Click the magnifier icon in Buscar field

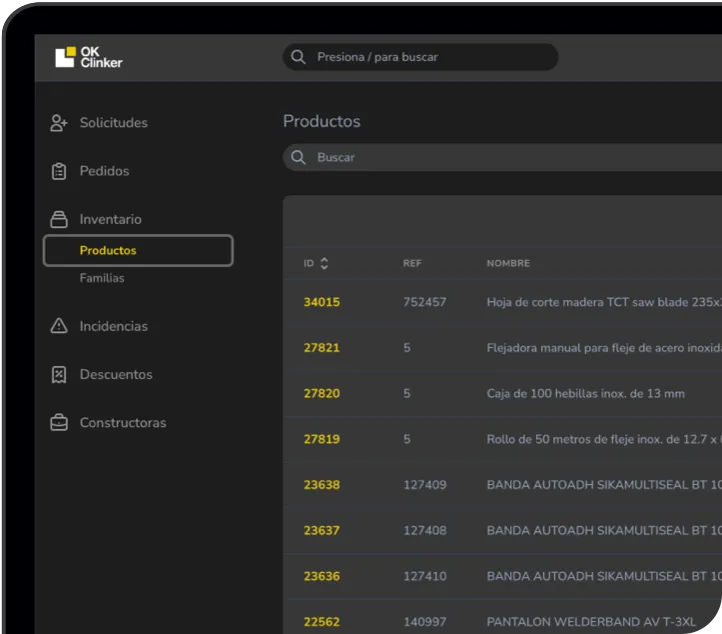pyautogui.click(x=298, y=157)
